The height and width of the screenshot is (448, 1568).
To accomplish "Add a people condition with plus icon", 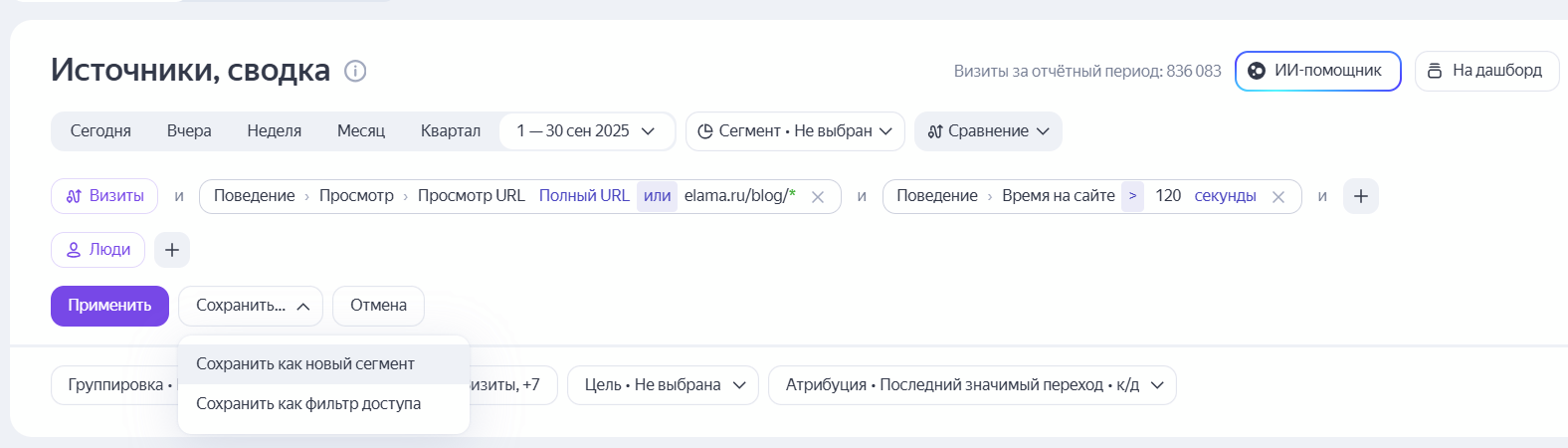I will [172, 250].
